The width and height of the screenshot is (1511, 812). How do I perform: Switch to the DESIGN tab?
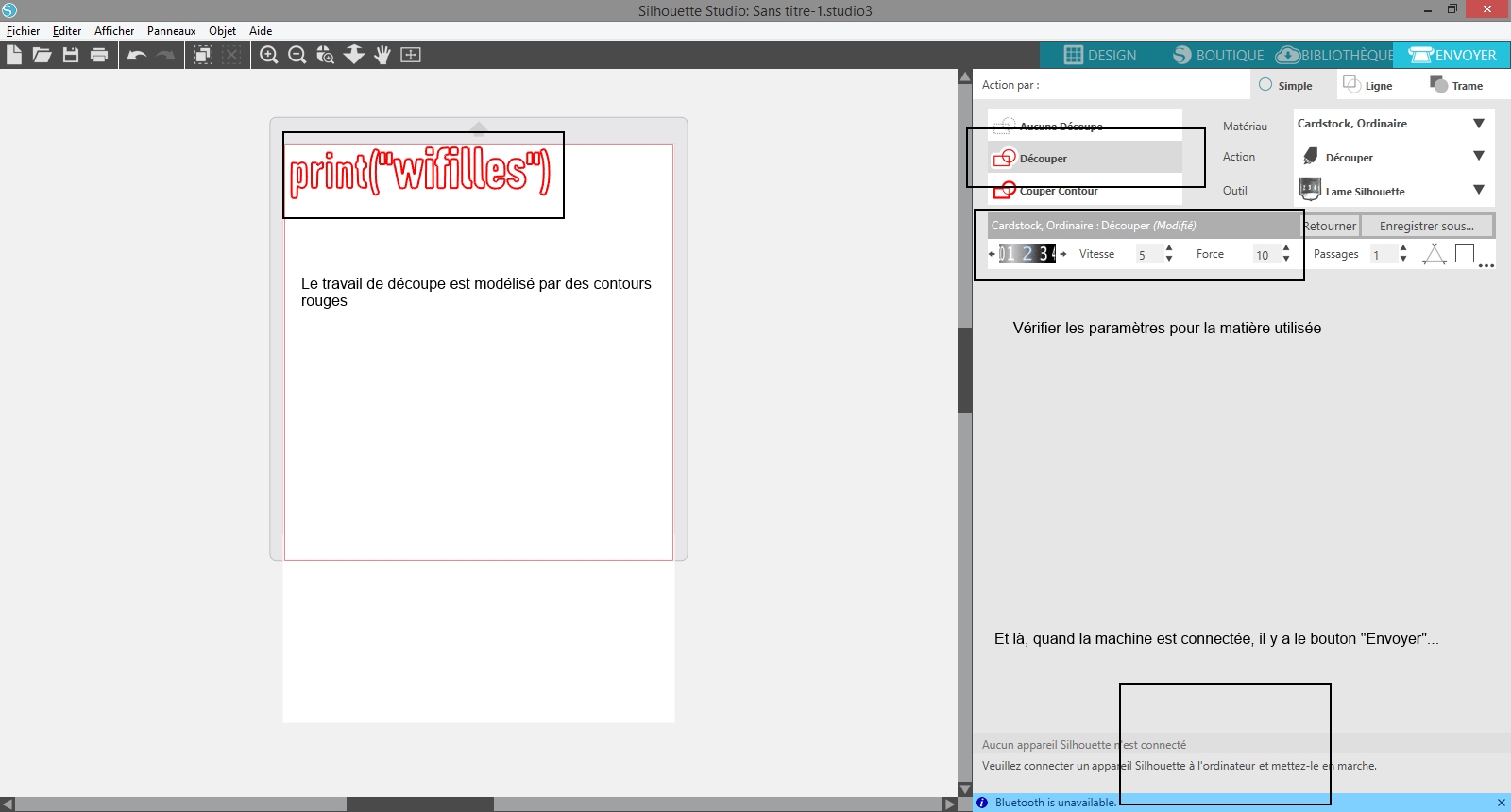pyautogui.click(x=1100, y=55)
